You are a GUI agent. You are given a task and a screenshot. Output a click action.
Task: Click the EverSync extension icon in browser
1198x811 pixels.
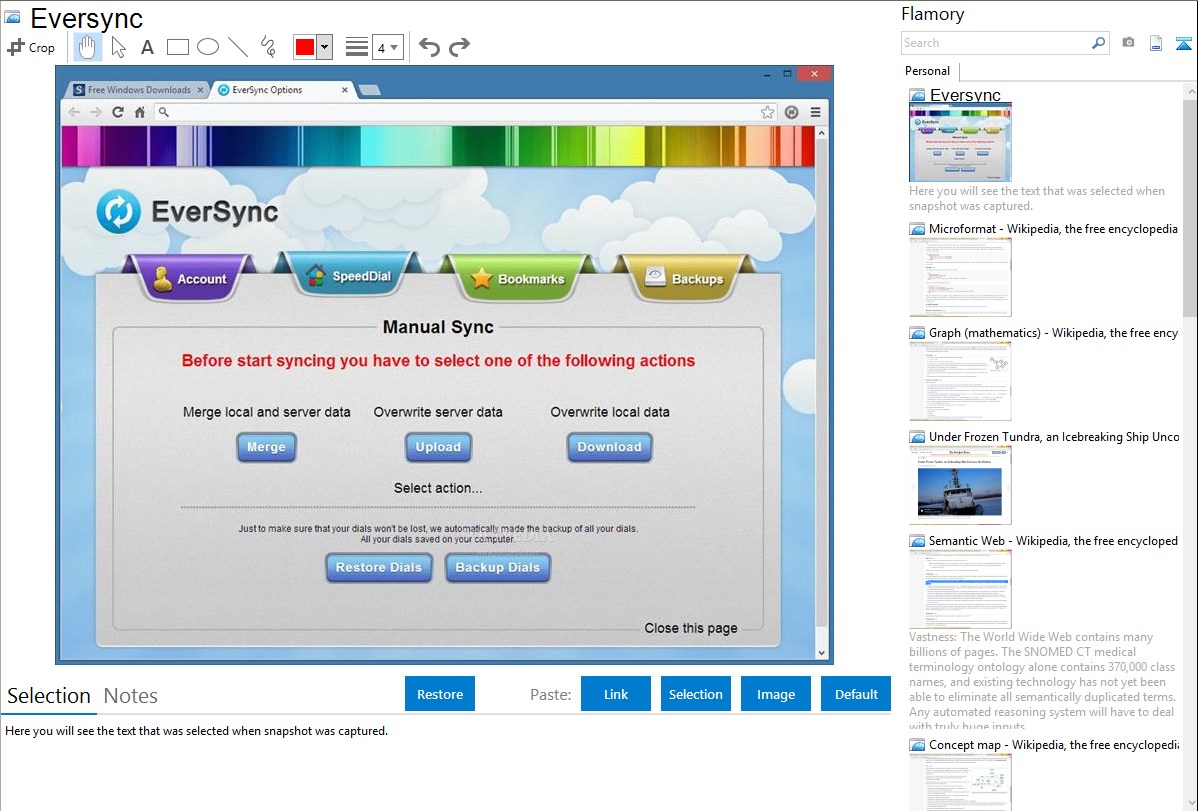click(x=792, y=112)
